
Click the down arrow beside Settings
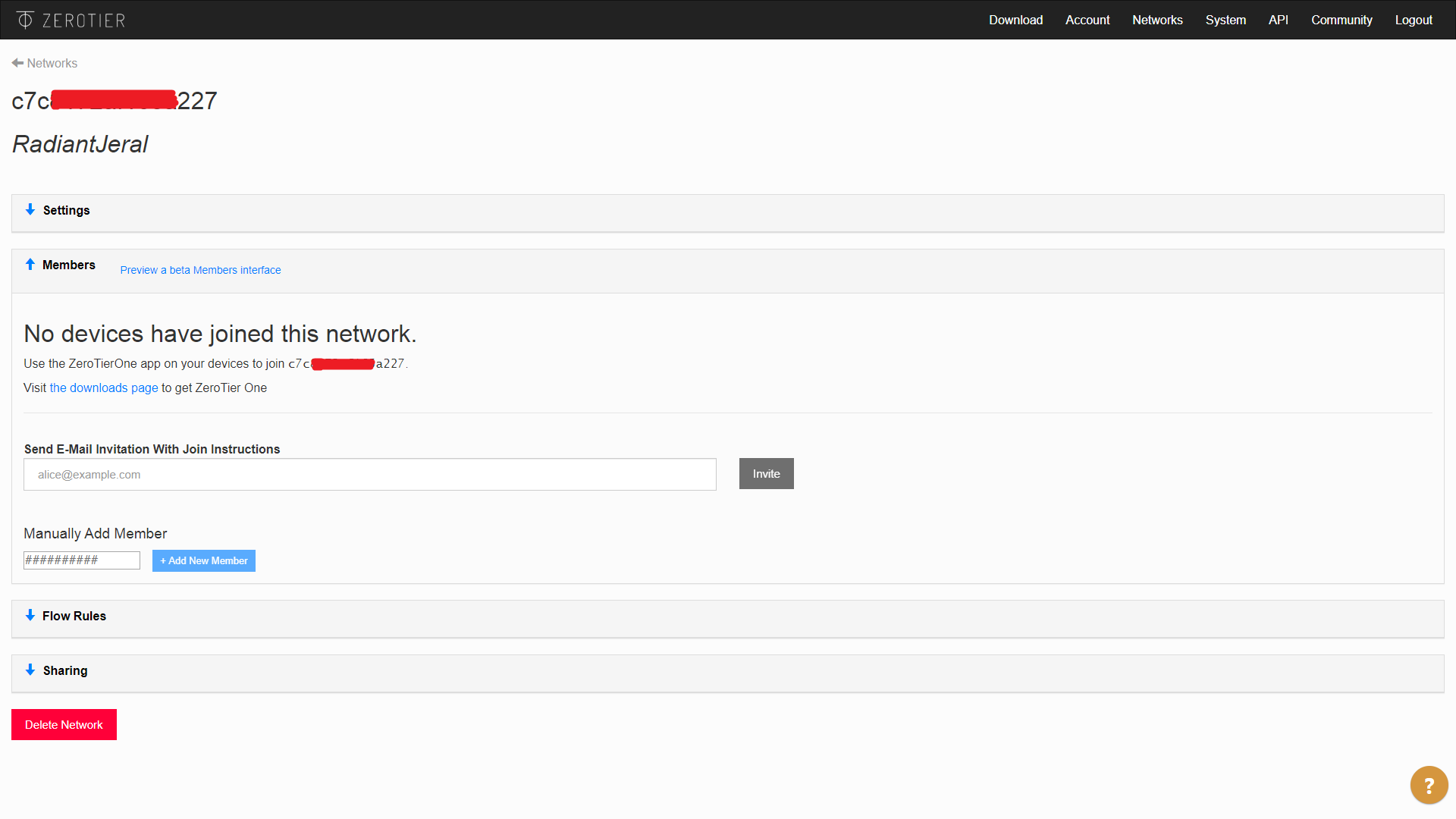tap(30, 209)
